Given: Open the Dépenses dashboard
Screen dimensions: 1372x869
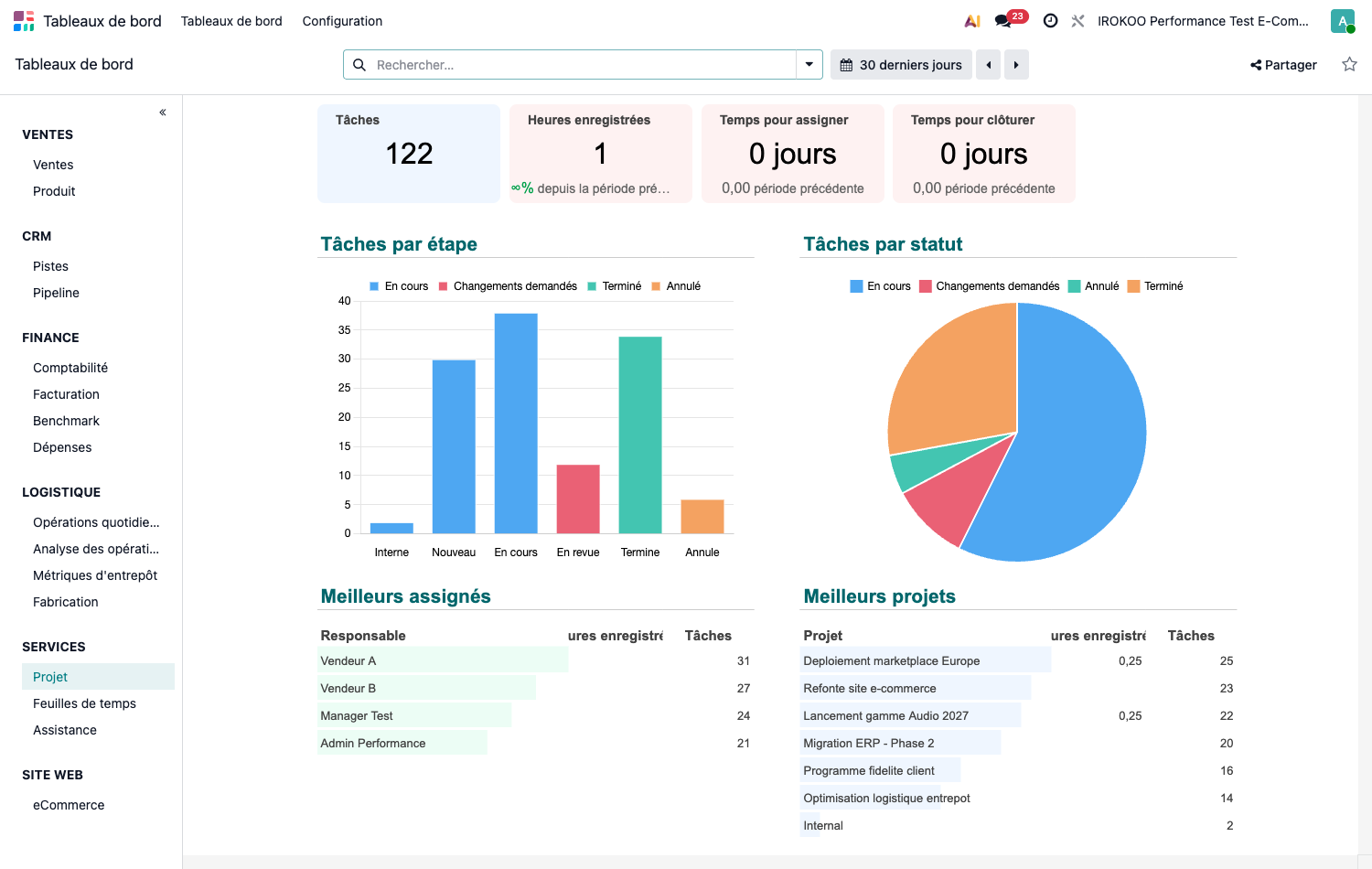Looking at the screenshot, I should 62,447.
